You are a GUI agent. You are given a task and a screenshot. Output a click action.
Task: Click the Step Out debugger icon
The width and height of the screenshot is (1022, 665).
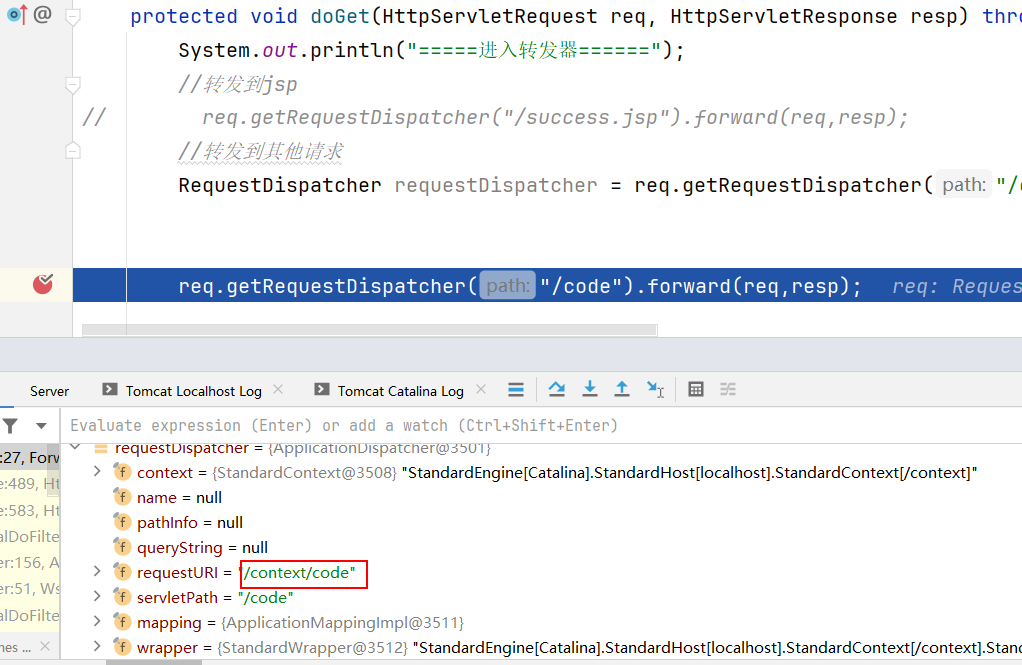coord(622,389)
